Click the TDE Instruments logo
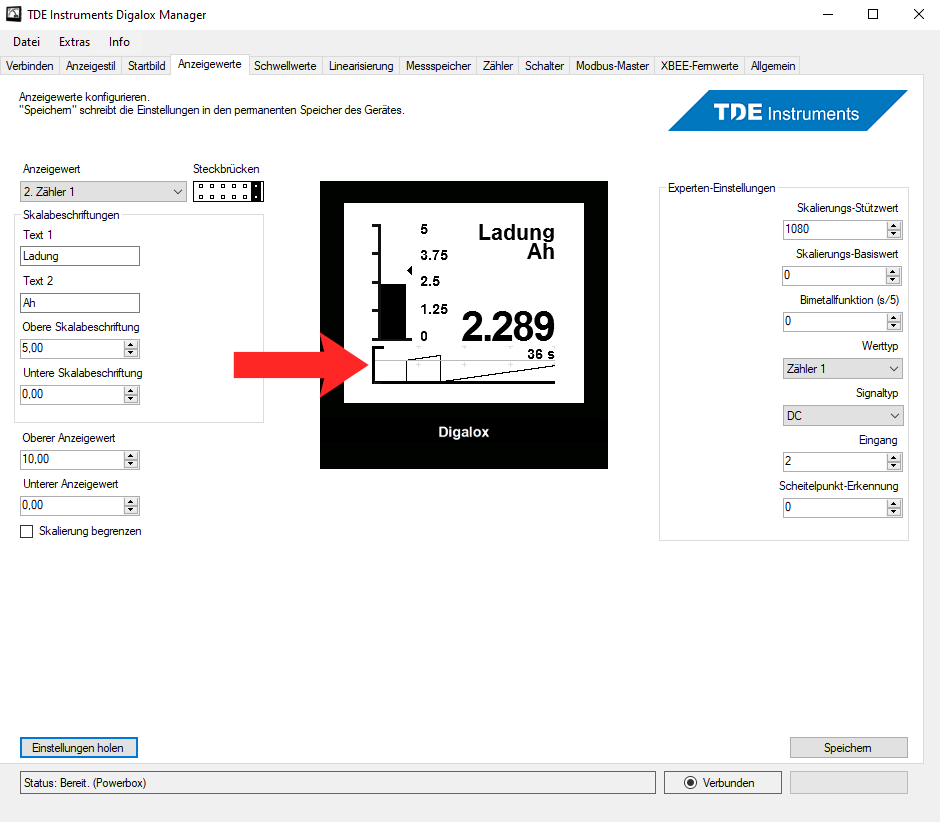Screen dimensions: 940x822 (788, 111)
